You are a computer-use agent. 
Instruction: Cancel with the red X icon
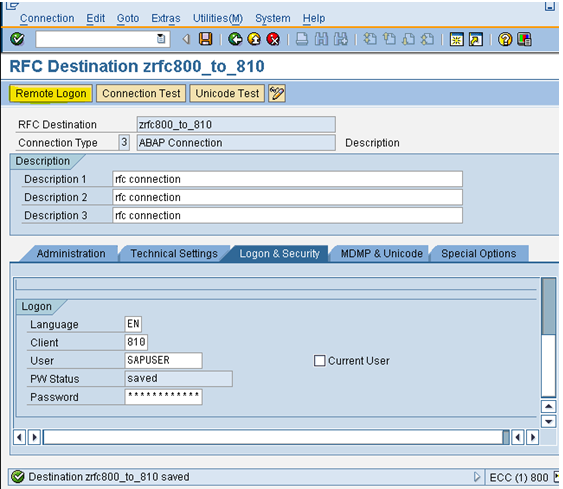(x=273, y=39)
